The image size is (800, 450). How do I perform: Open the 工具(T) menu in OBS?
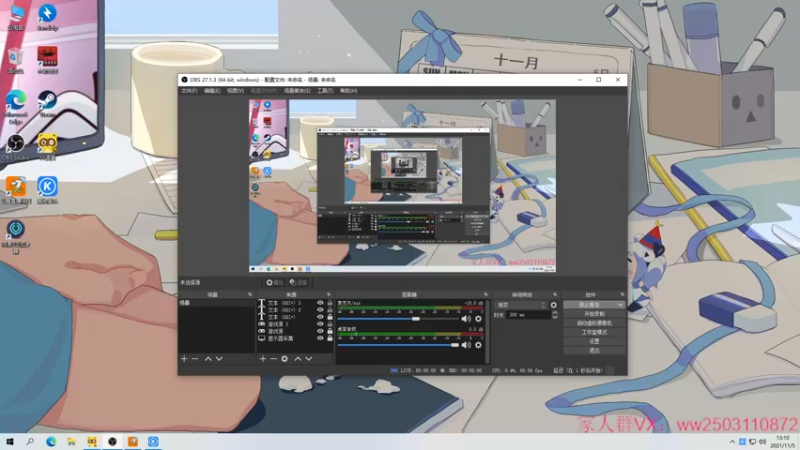pos(325,91)
